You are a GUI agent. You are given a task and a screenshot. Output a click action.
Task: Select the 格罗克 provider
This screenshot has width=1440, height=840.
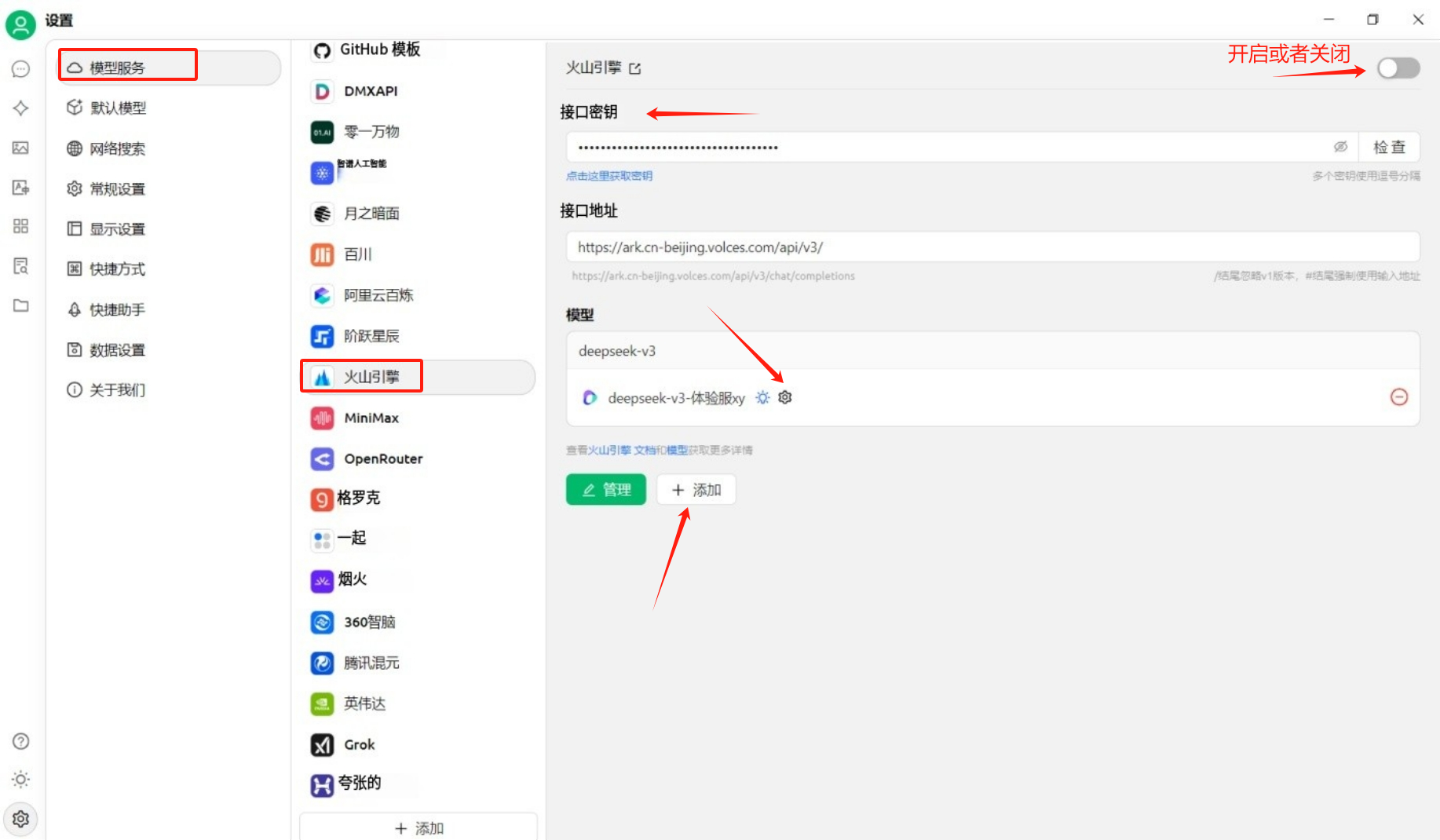click(x=418, y=499)
